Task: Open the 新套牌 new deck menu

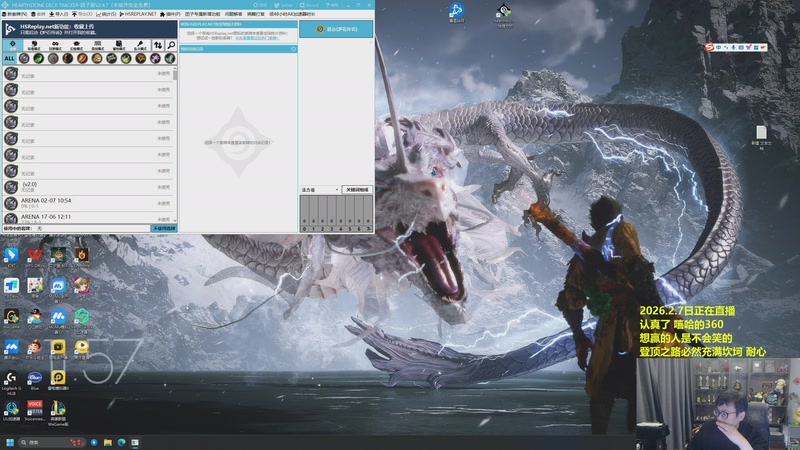Action: [14, 14]
